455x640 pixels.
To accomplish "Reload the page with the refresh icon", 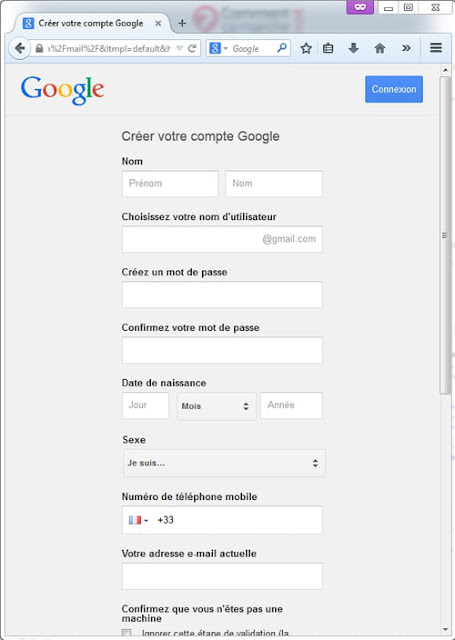I will point(192,49).
